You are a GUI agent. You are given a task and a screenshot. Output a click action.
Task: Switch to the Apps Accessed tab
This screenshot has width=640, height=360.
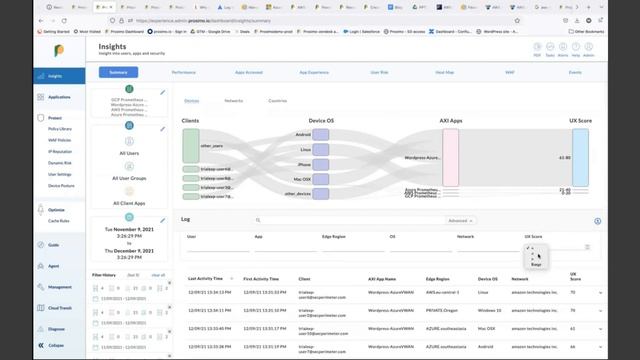(249, 72)
